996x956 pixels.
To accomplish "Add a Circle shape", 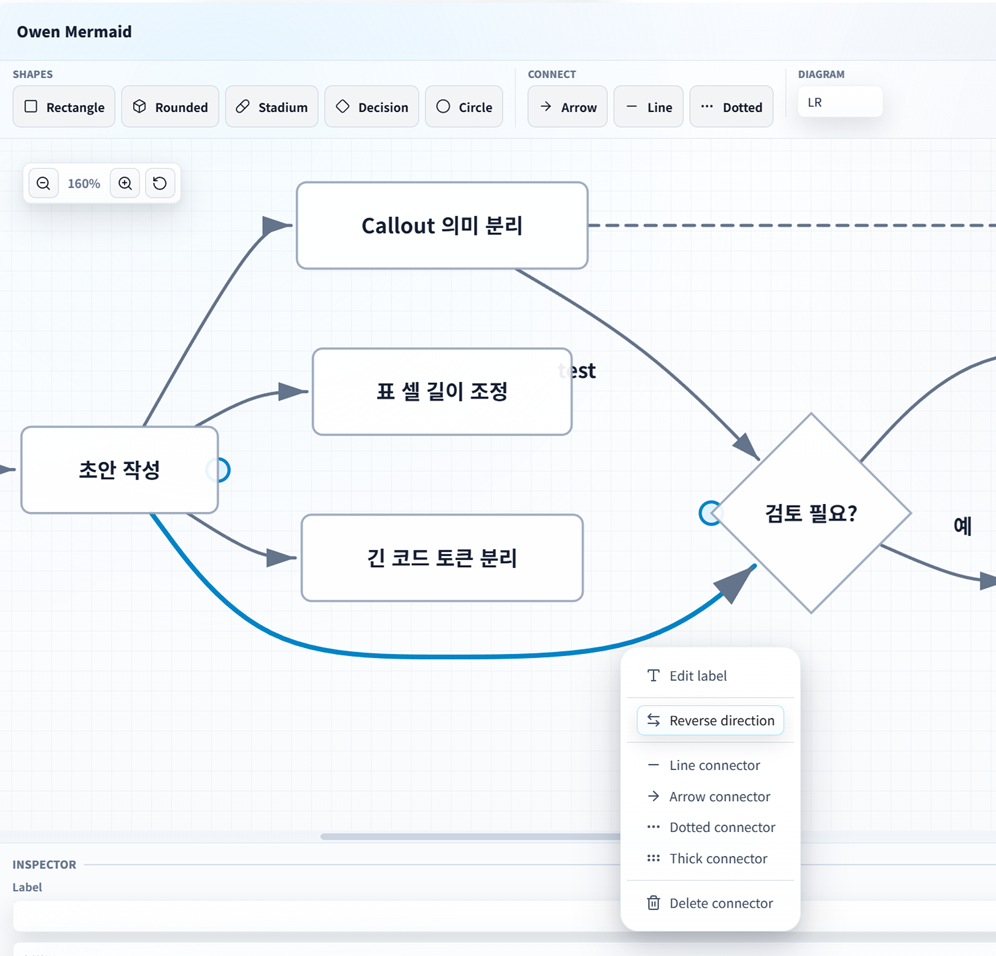I will [464, 107].
